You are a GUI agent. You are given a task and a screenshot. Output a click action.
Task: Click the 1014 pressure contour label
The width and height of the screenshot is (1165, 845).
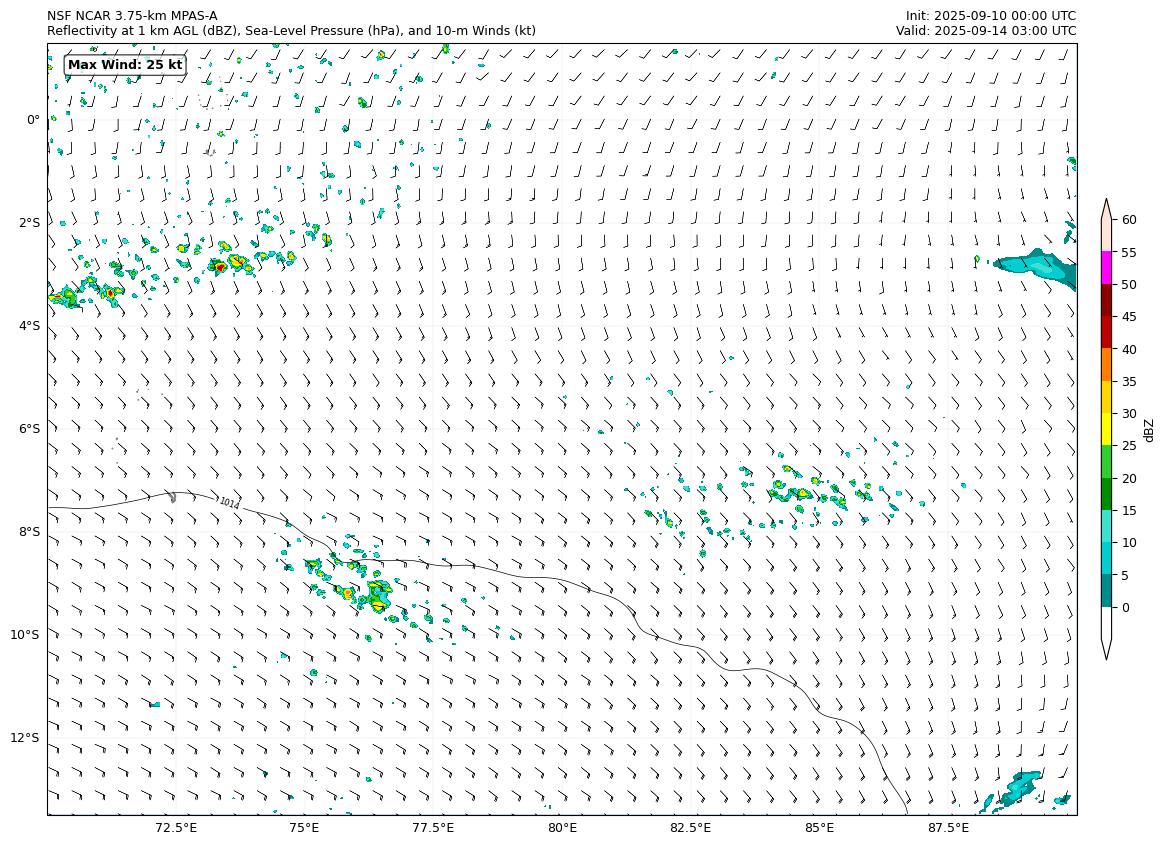click(x=229, y=504)
